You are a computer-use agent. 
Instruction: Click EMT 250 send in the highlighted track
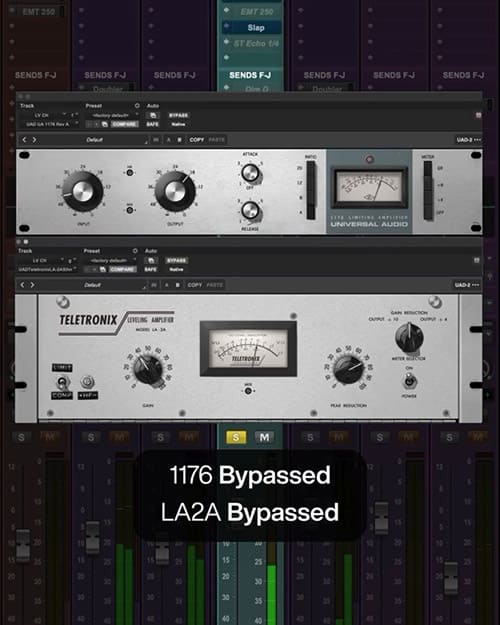256,12
